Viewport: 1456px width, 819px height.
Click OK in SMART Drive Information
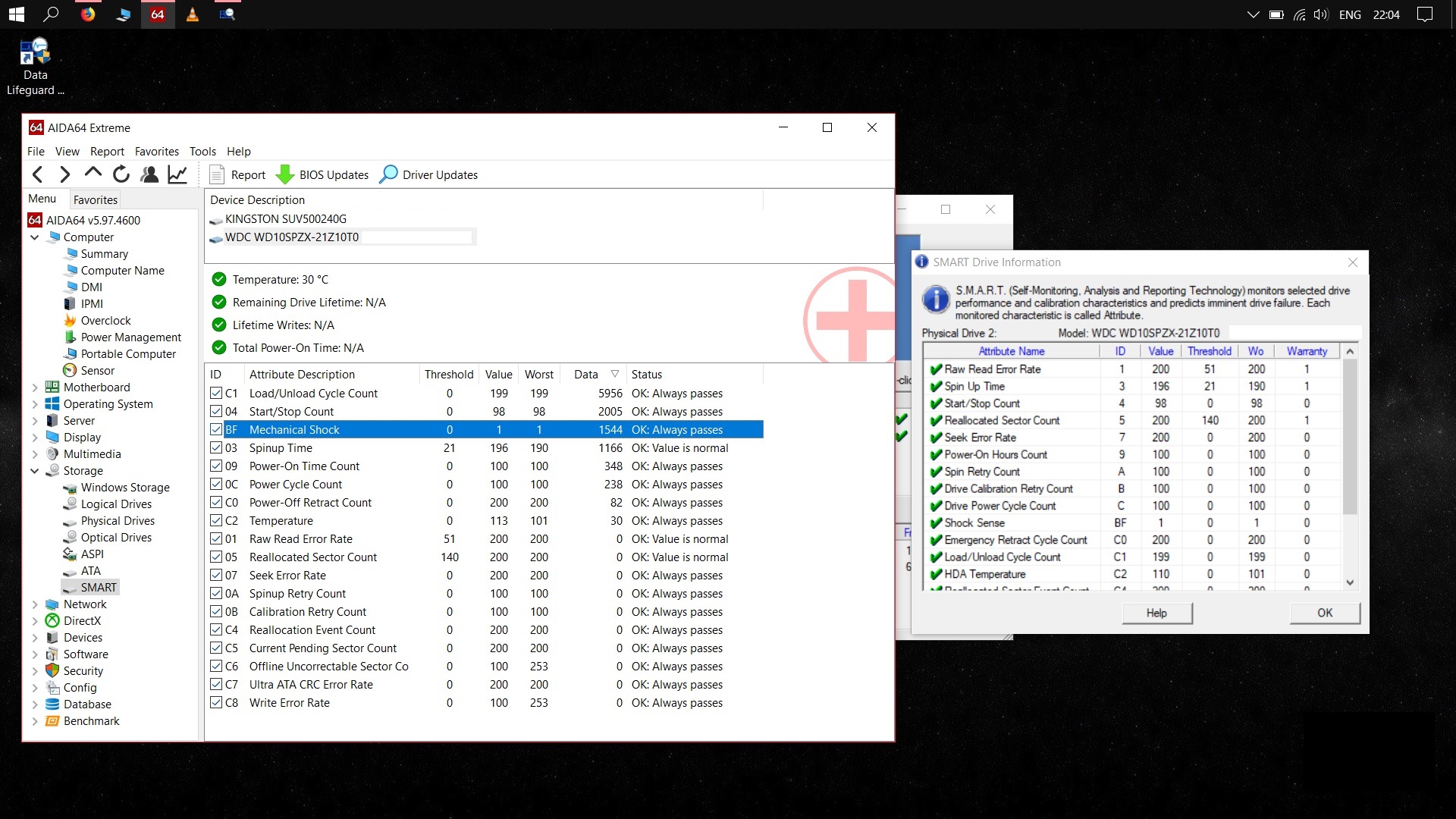coord(1324,613)
